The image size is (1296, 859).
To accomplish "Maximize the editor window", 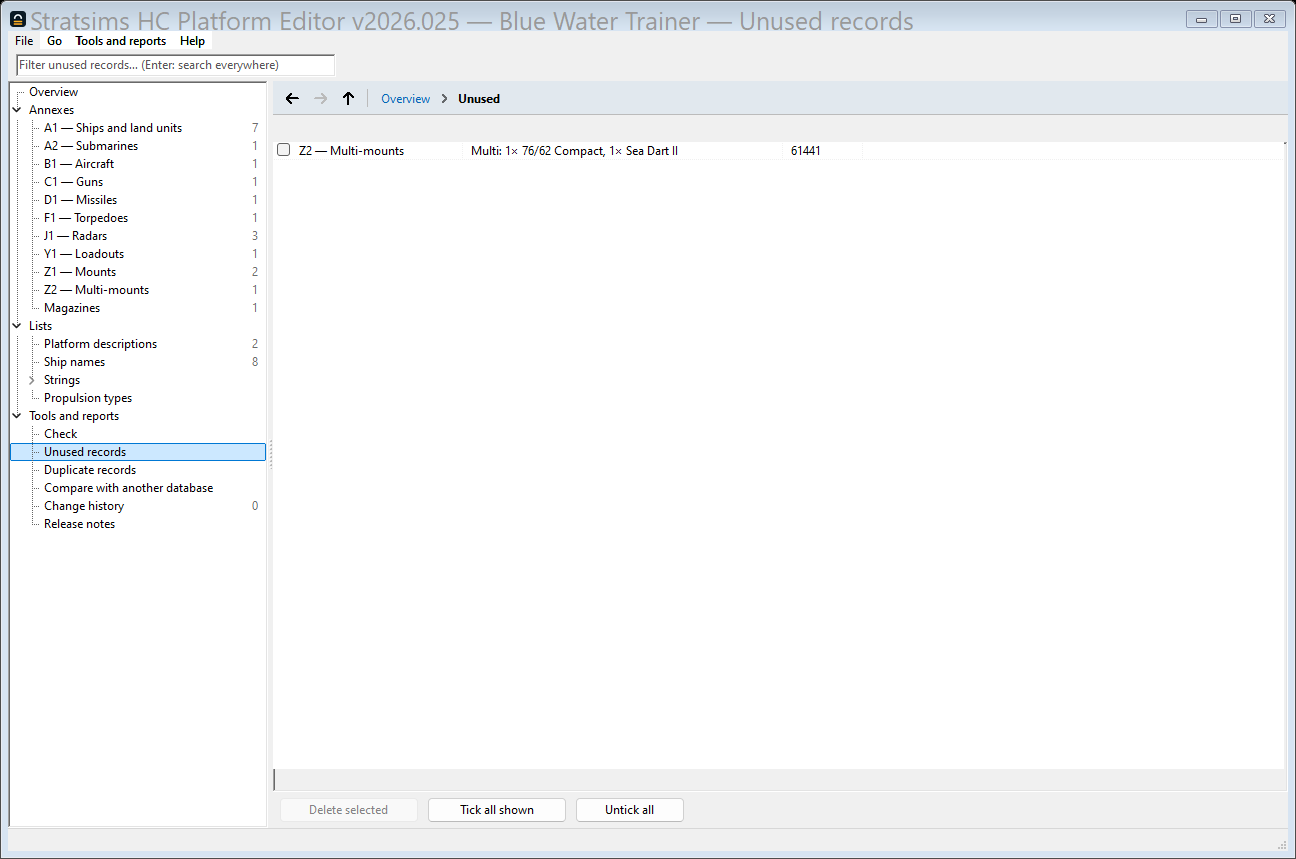I will click(x=1236, y=18).
